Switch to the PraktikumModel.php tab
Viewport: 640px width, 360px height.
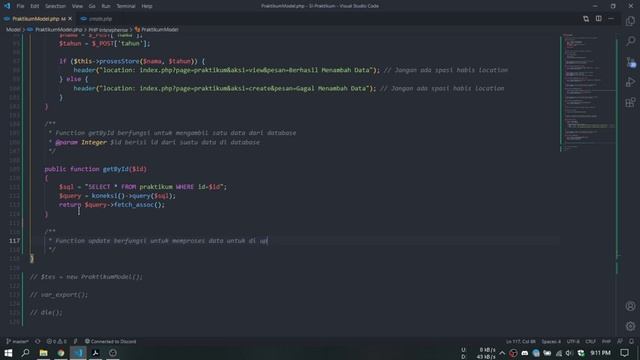[38, 19]
